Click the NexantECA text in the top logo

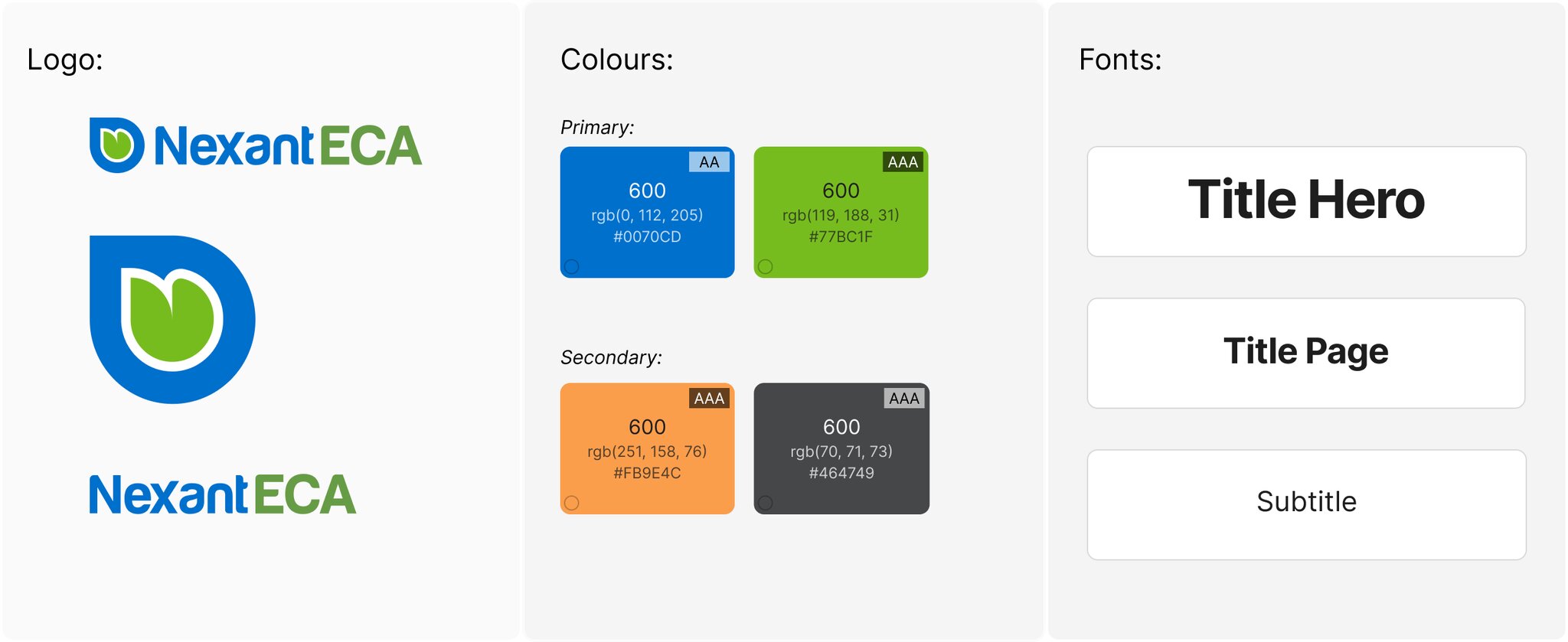tap(288, 145)
